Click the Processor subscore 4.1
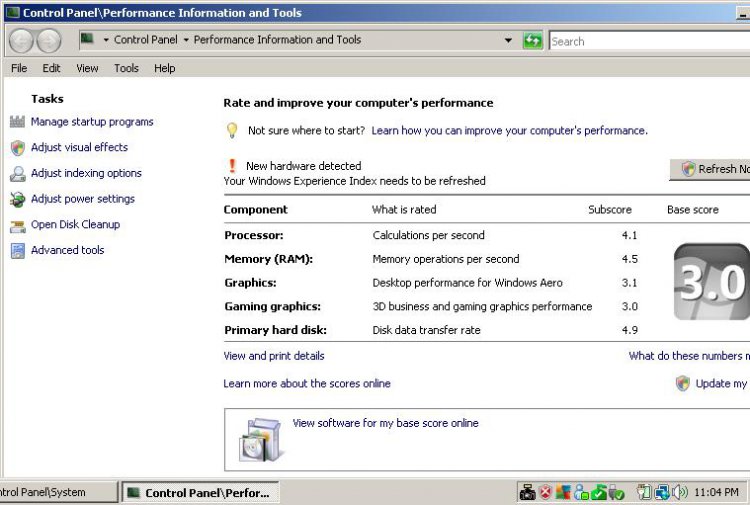750x505 pixels. pyautogui.click(x=629, y=235)
